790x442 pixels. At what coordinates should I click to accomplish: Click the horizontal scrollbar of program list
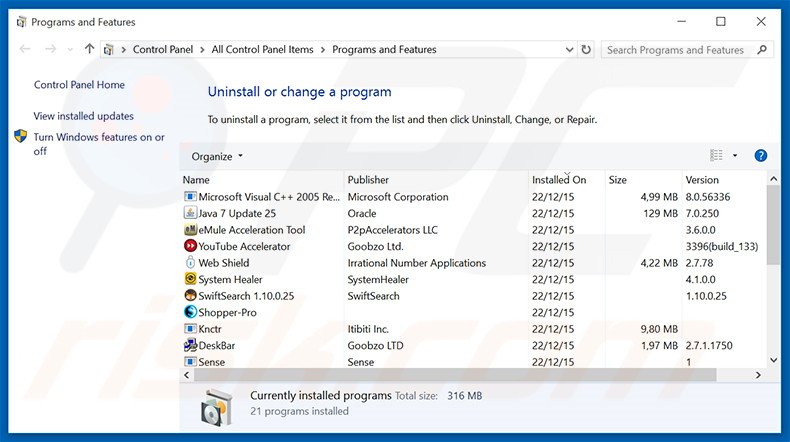(450, 374)
